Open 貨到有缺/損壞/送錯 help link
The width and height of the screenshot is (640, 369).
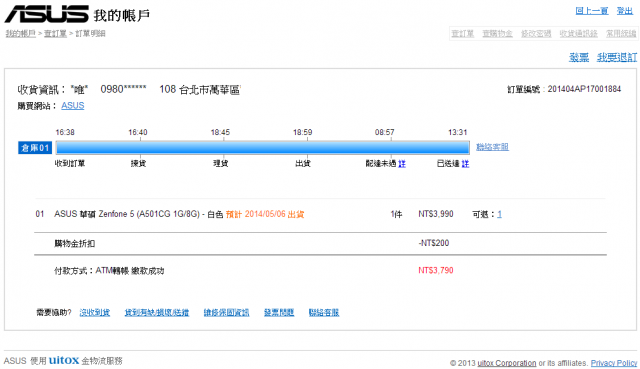point(157,313)
